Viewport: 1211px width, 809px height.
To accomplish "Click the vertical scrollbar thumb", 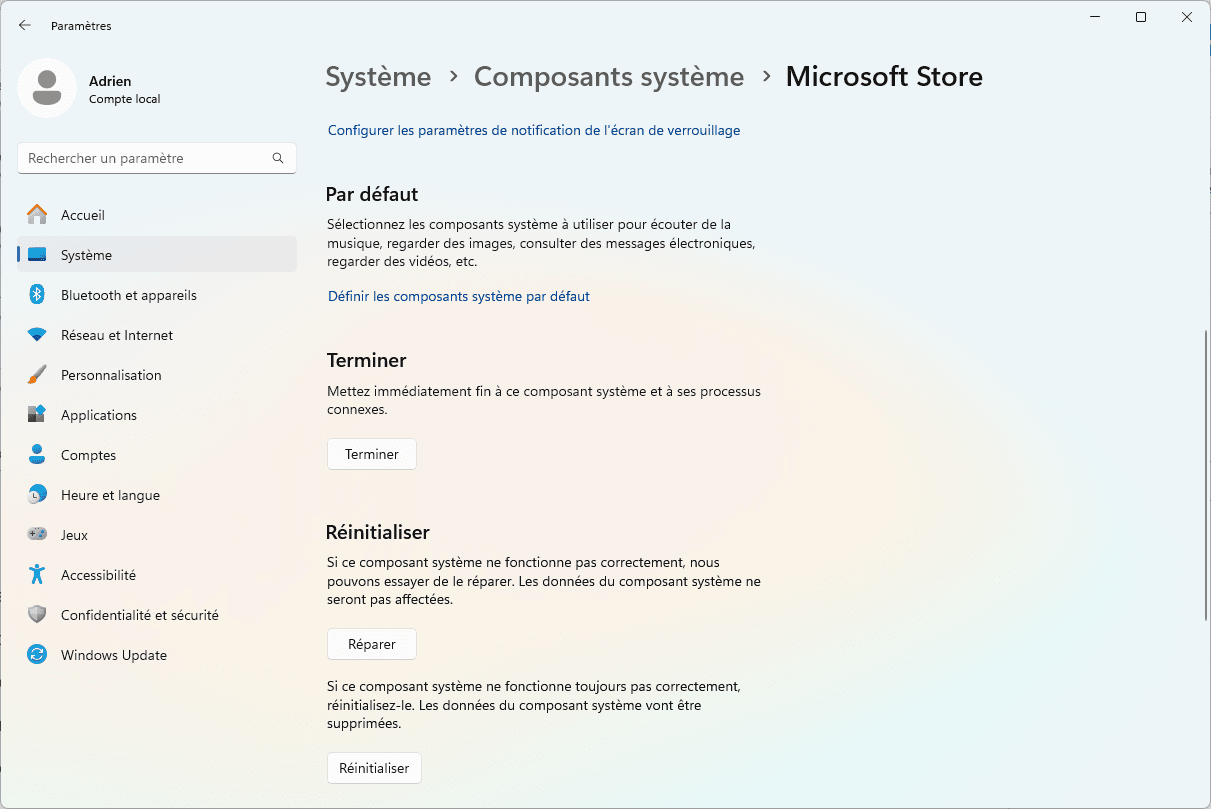I will (x=1205, y=477).
